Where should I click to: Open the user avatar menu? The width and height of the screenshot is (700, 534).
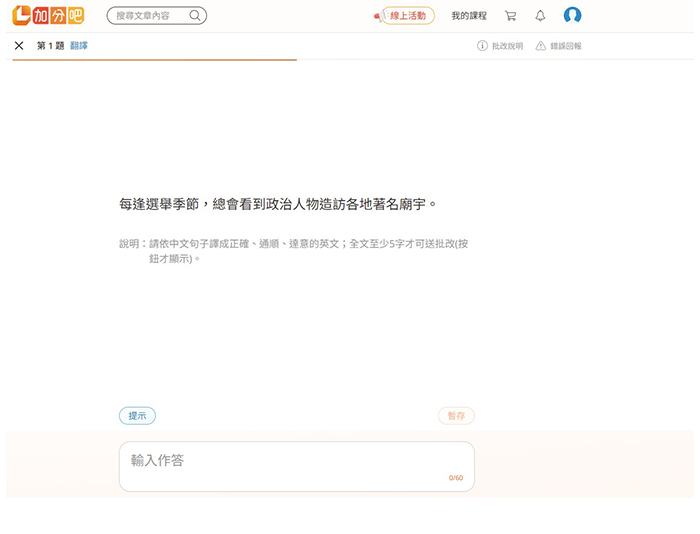pos(572,15)
